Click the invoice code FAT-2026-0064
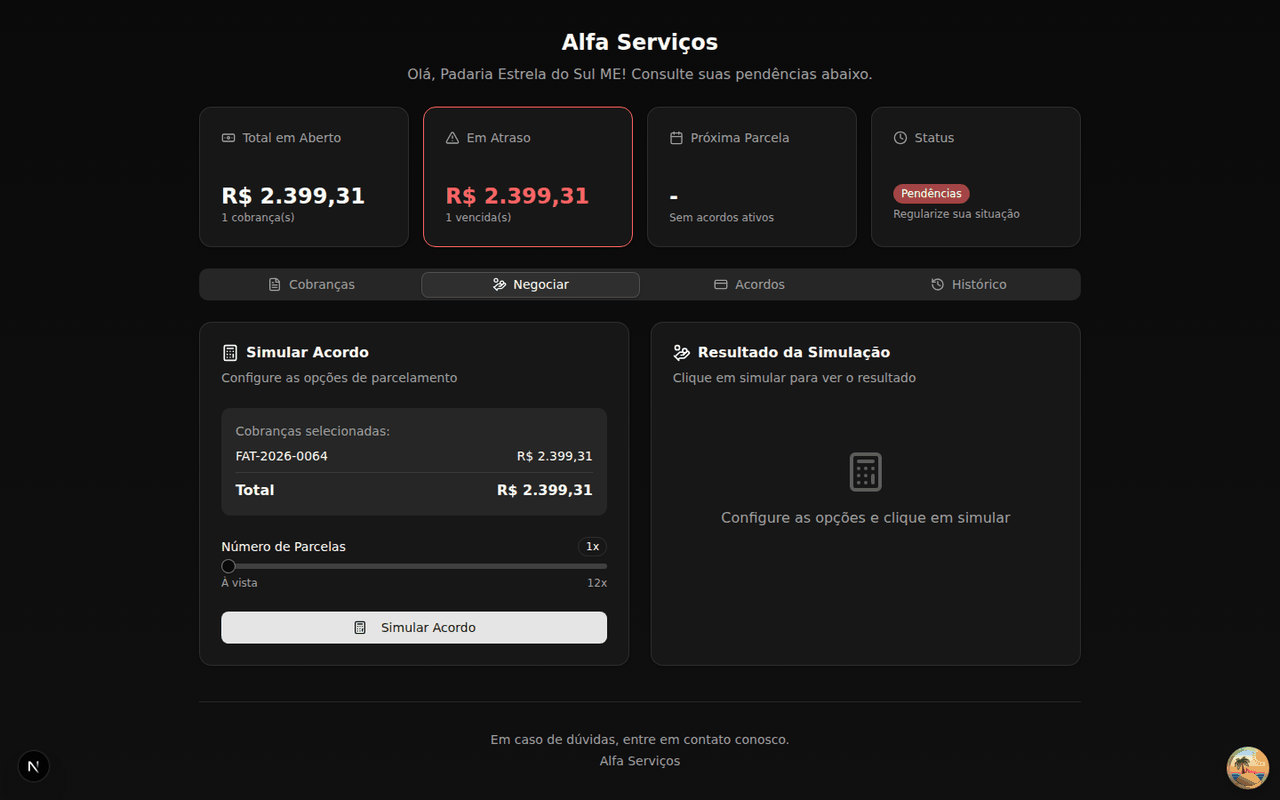This screenshot has width=1280, height=800. [282, 456]
